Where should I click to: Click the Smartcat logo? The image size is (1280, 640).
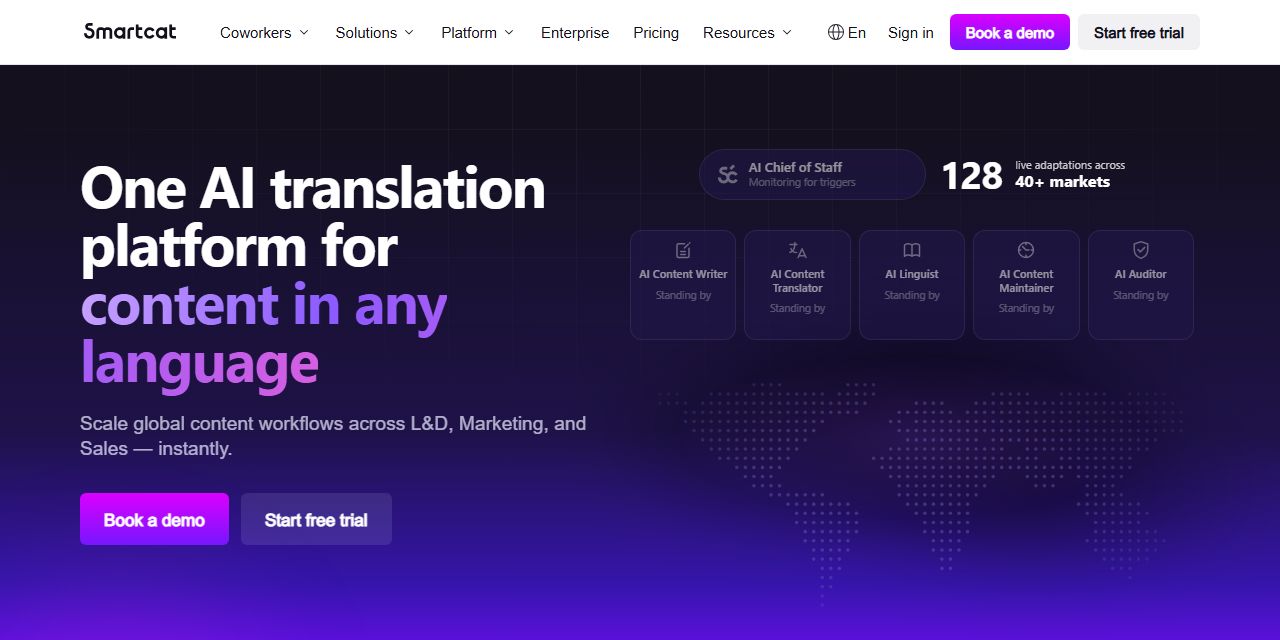(130, 32)
